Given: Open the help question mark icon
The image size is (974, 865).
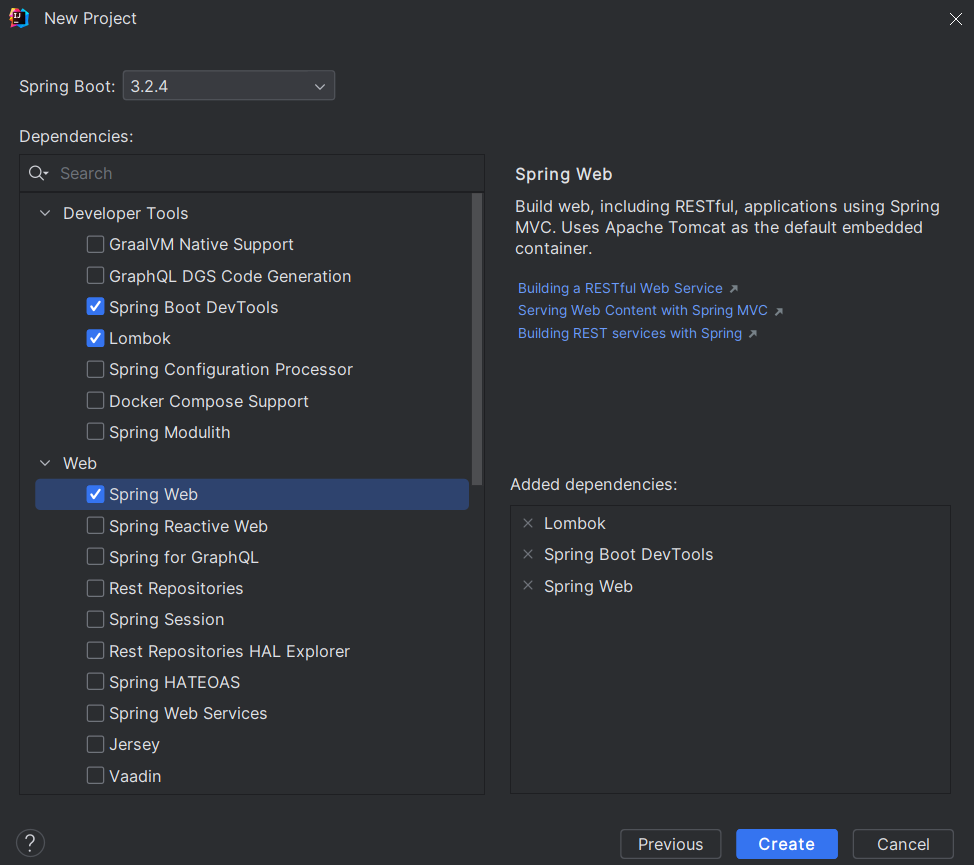Looking at the screenshot, I should point(31,842).
